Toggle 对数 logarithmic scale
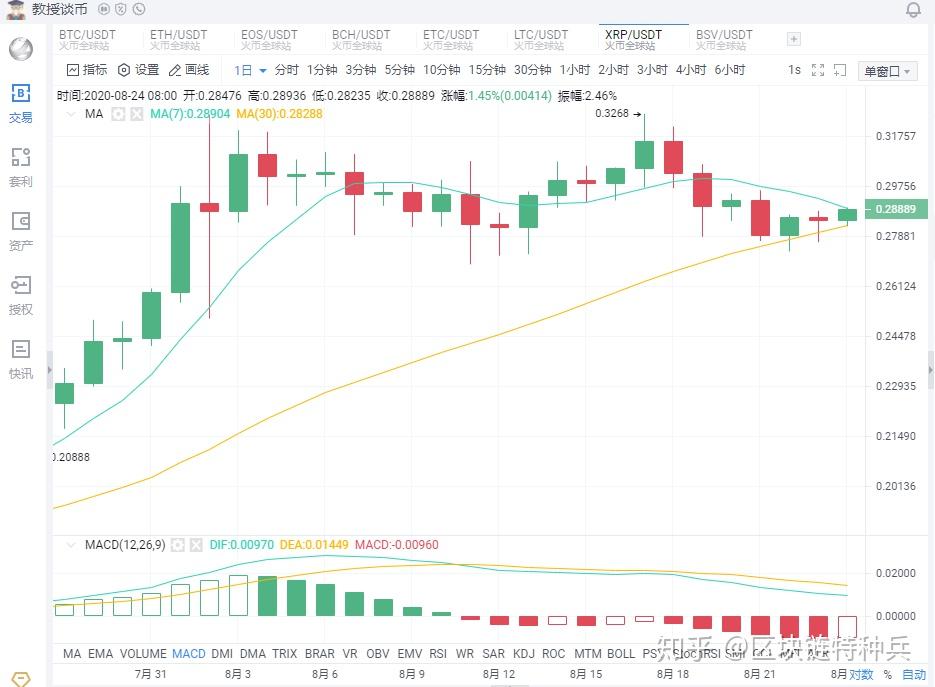 861,675
